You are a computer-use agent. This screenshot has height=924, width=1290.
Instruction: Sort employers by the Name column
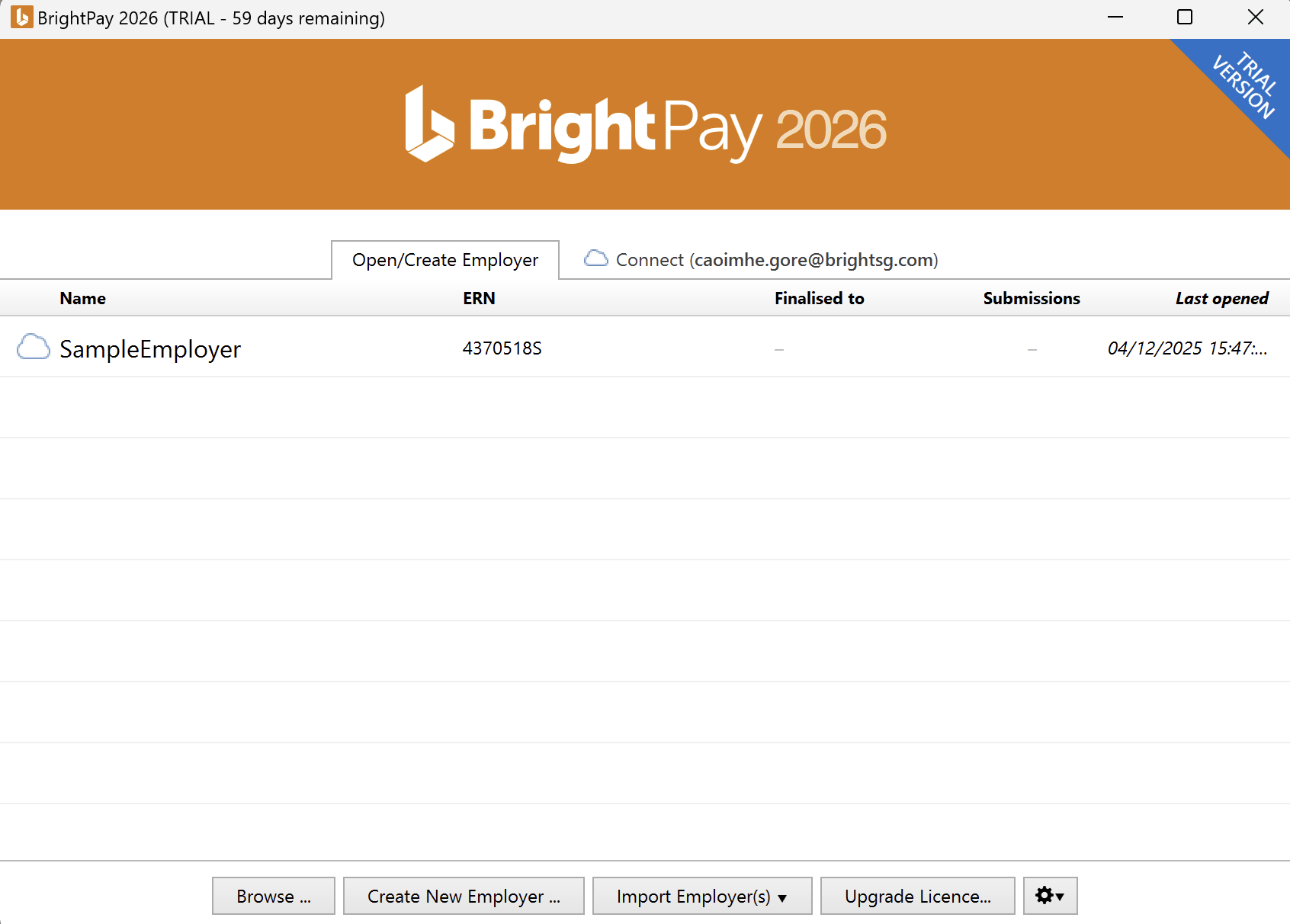point(82,298)
